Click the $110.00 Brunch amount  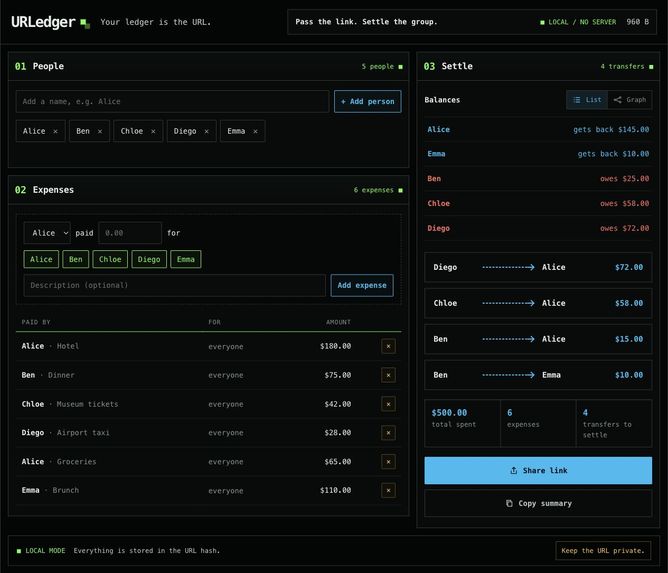tap(335, 490)
